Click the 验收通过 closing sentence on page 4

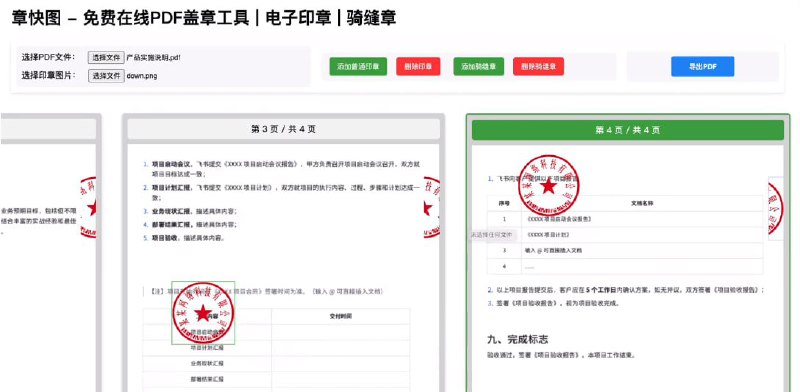(561, 355)
